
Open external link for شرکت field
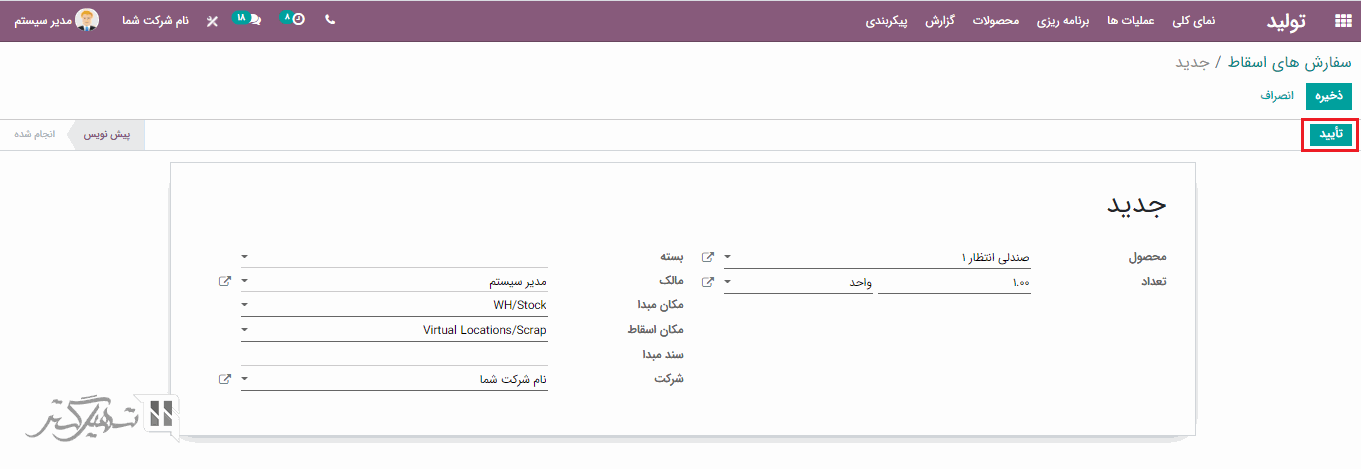[225, 380]
